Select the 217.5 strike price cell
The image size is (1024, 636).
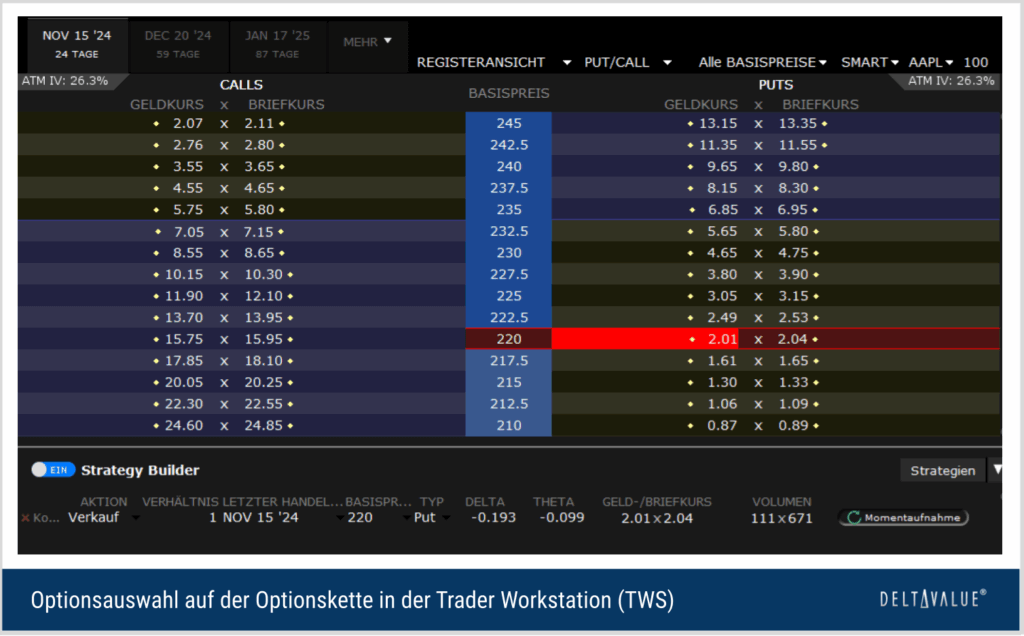pos(508,360)
